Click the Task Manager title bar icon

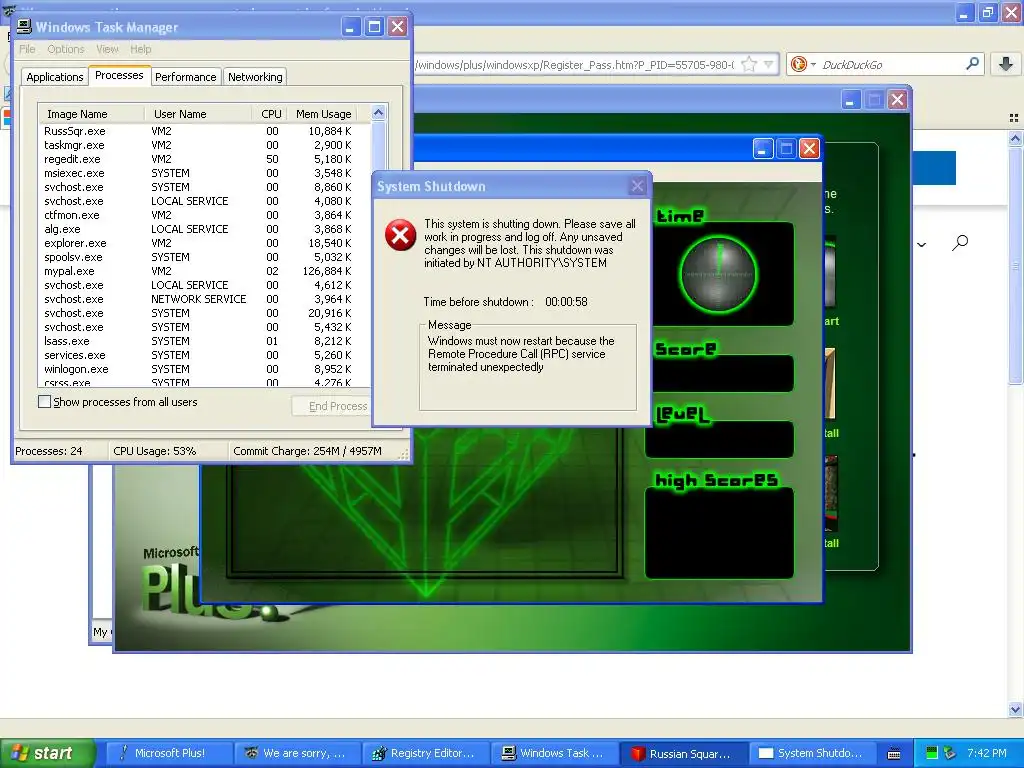[24, 27]
